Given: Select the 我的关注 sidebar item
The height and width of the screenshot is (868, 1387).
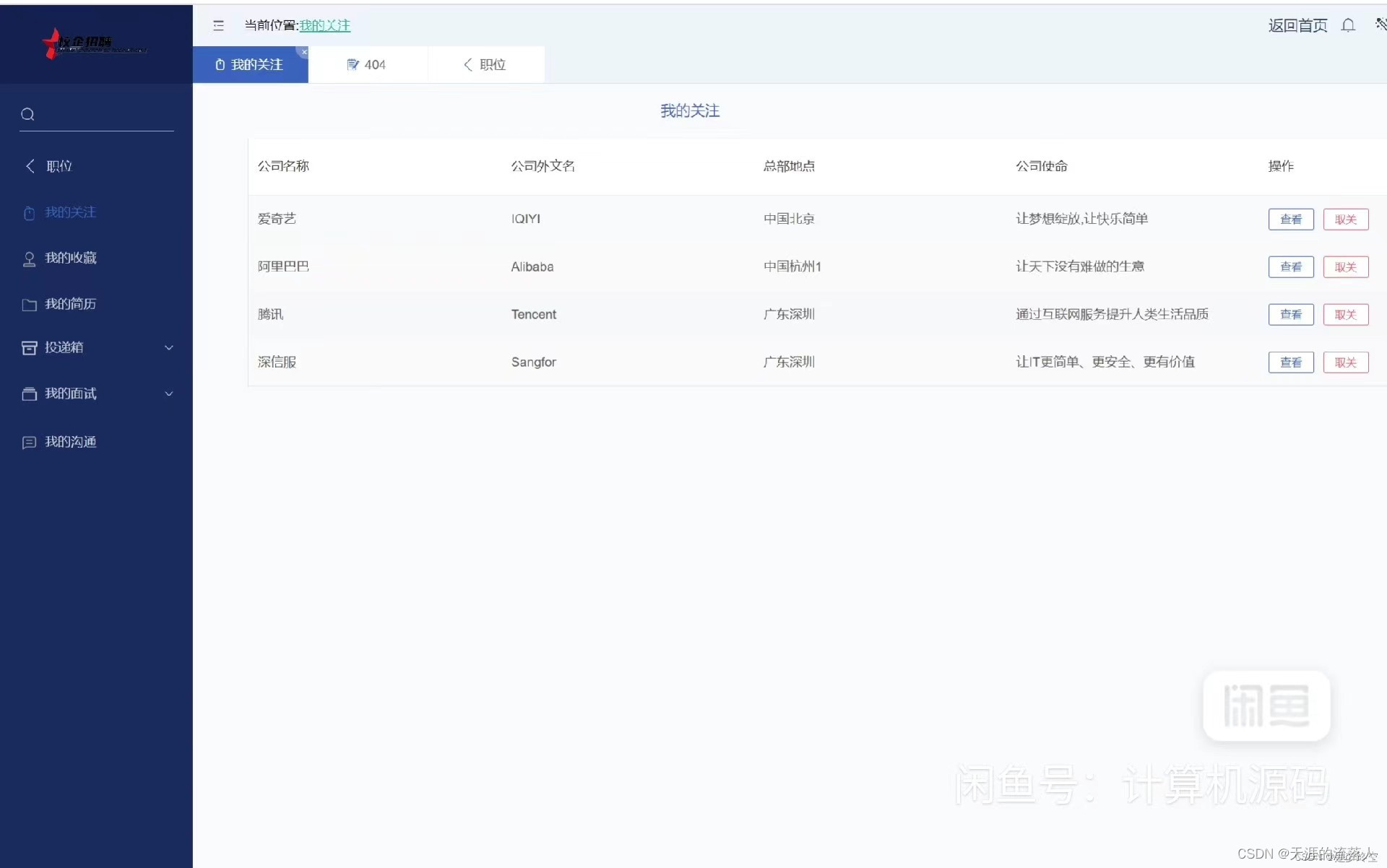Looking at the screenshot, I should pos(70,212).
